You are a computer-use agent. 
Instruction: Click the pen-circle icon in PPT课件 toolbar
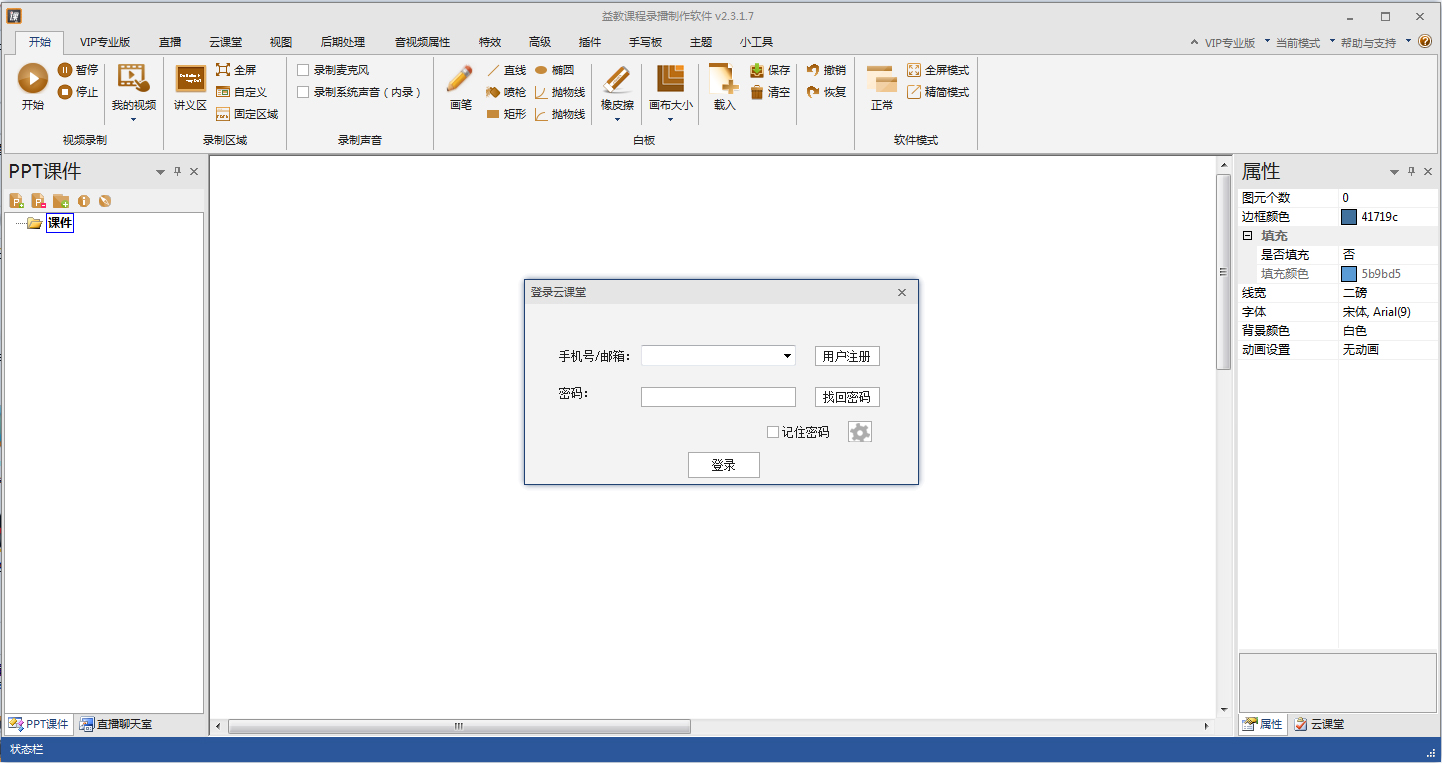click(105, 201)
